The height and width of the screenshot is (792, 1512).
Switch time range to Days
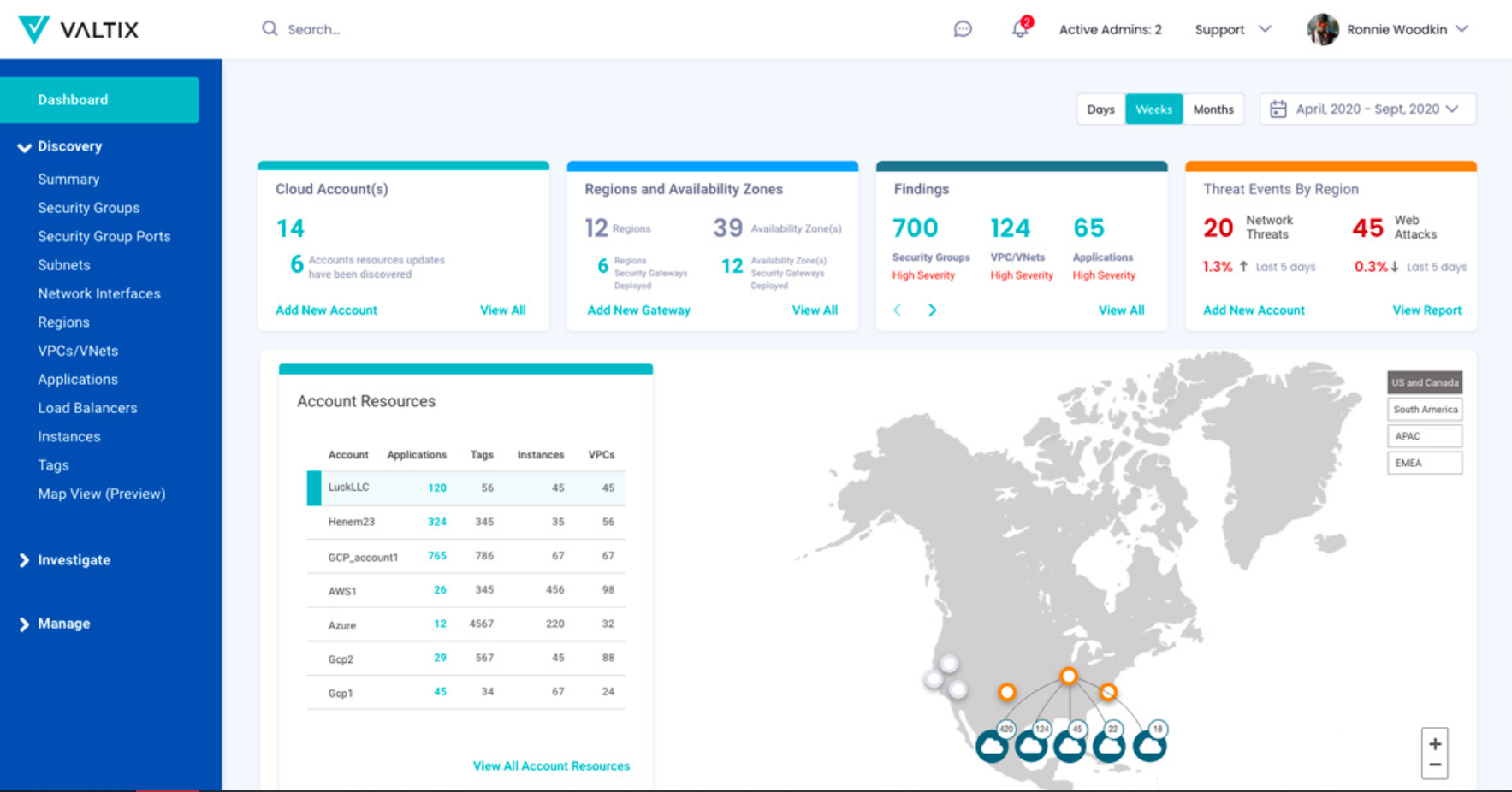click(x=1100, y=109)
